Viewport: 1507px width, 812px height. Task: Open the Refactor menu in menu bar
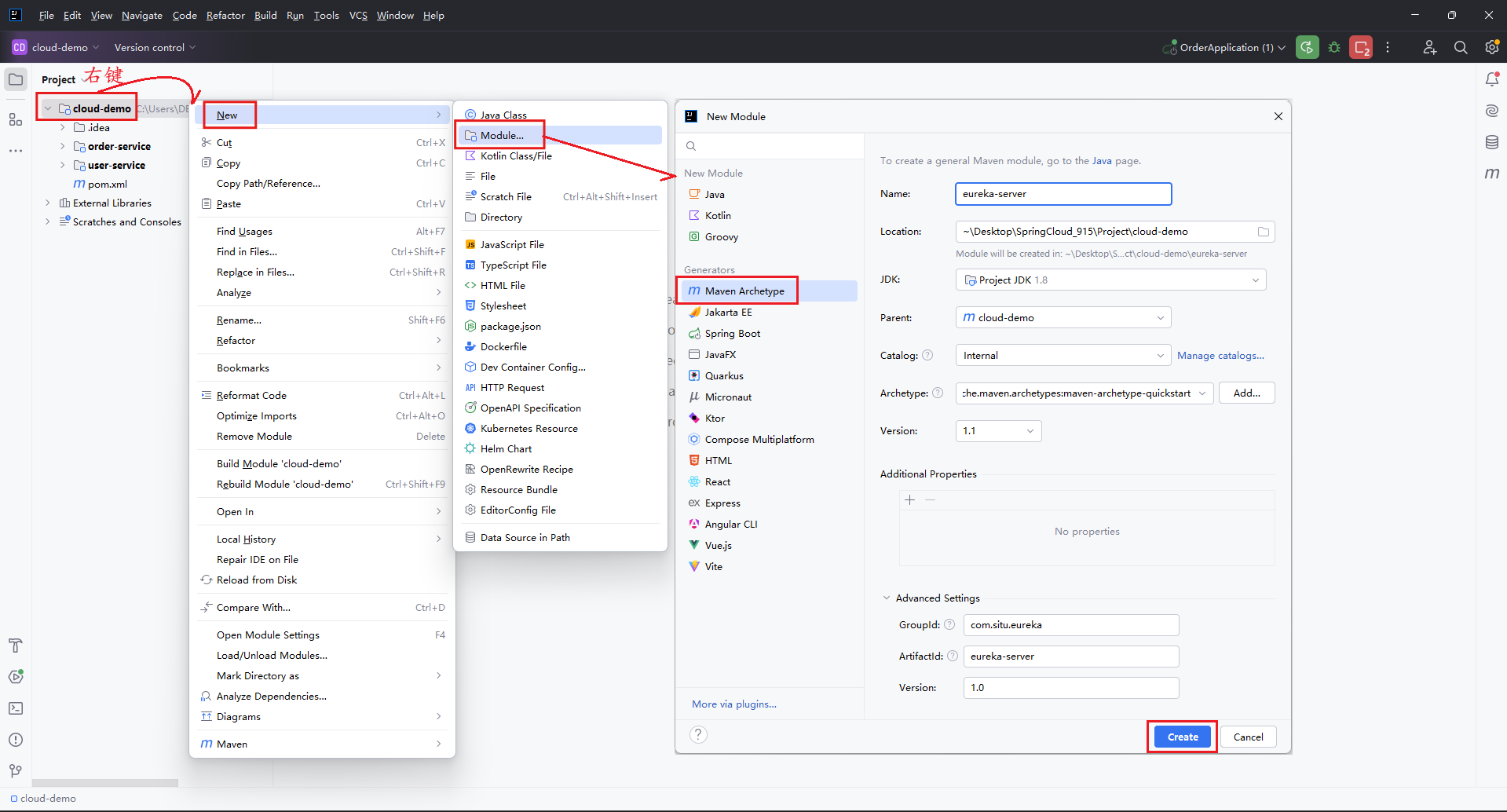coord(225,15)
